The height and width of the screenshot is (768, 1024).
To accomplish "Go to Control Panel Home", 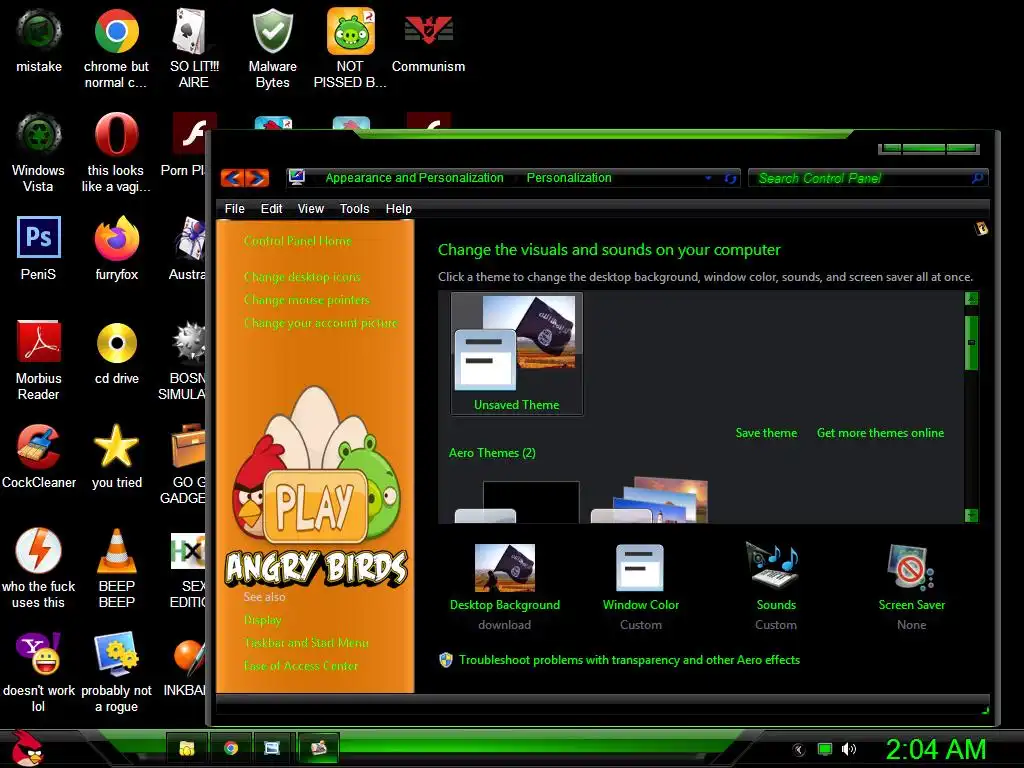I will (297, 241).
